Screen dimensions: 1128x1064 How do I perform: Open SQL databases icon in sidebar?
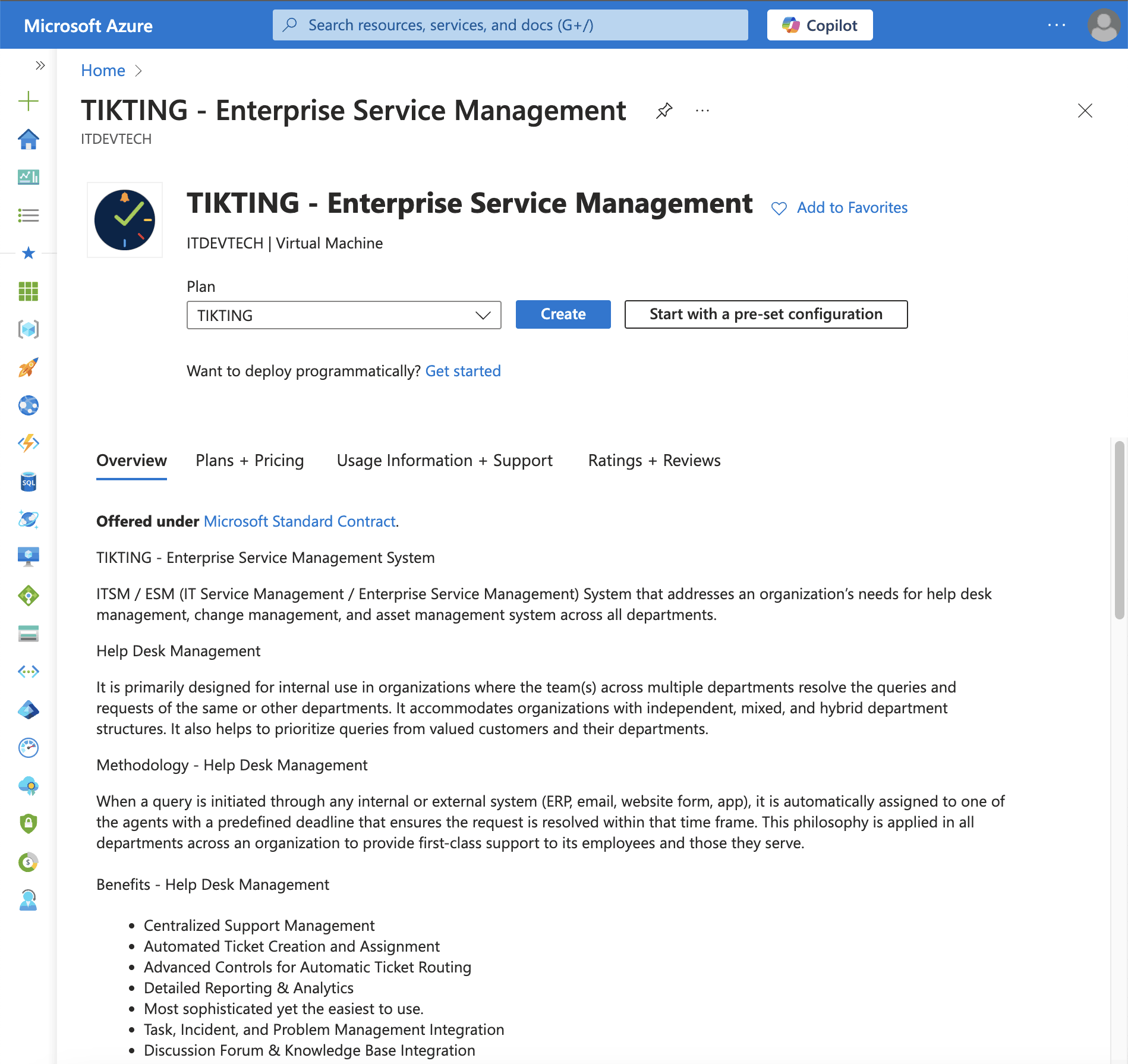pos(28,481)
